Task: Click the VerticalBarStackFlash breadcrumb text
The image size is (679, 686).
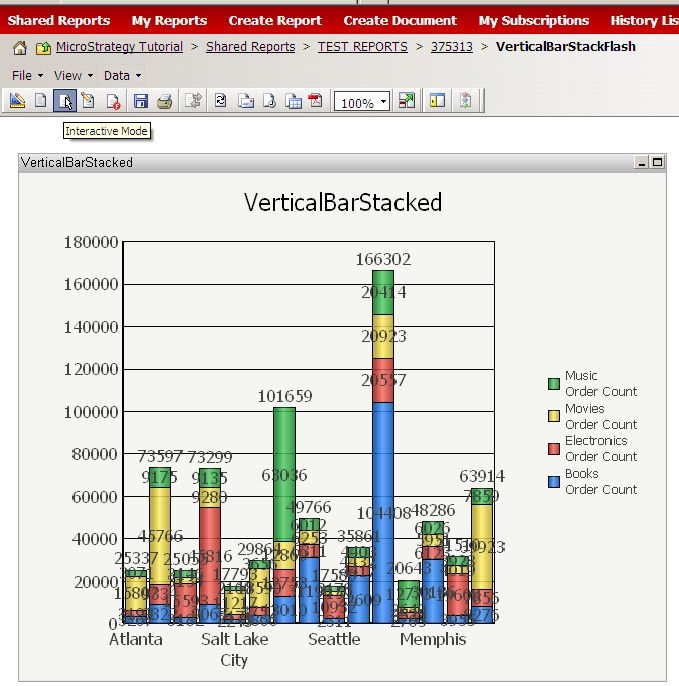Action: 566,46
